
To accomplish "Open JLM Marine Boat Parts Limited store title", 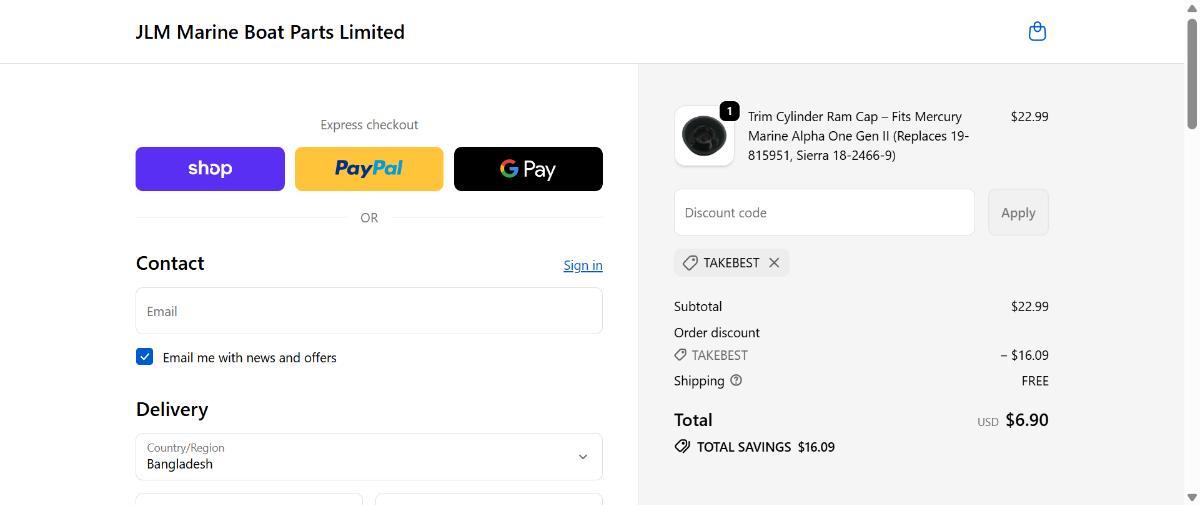I will 270,32.
